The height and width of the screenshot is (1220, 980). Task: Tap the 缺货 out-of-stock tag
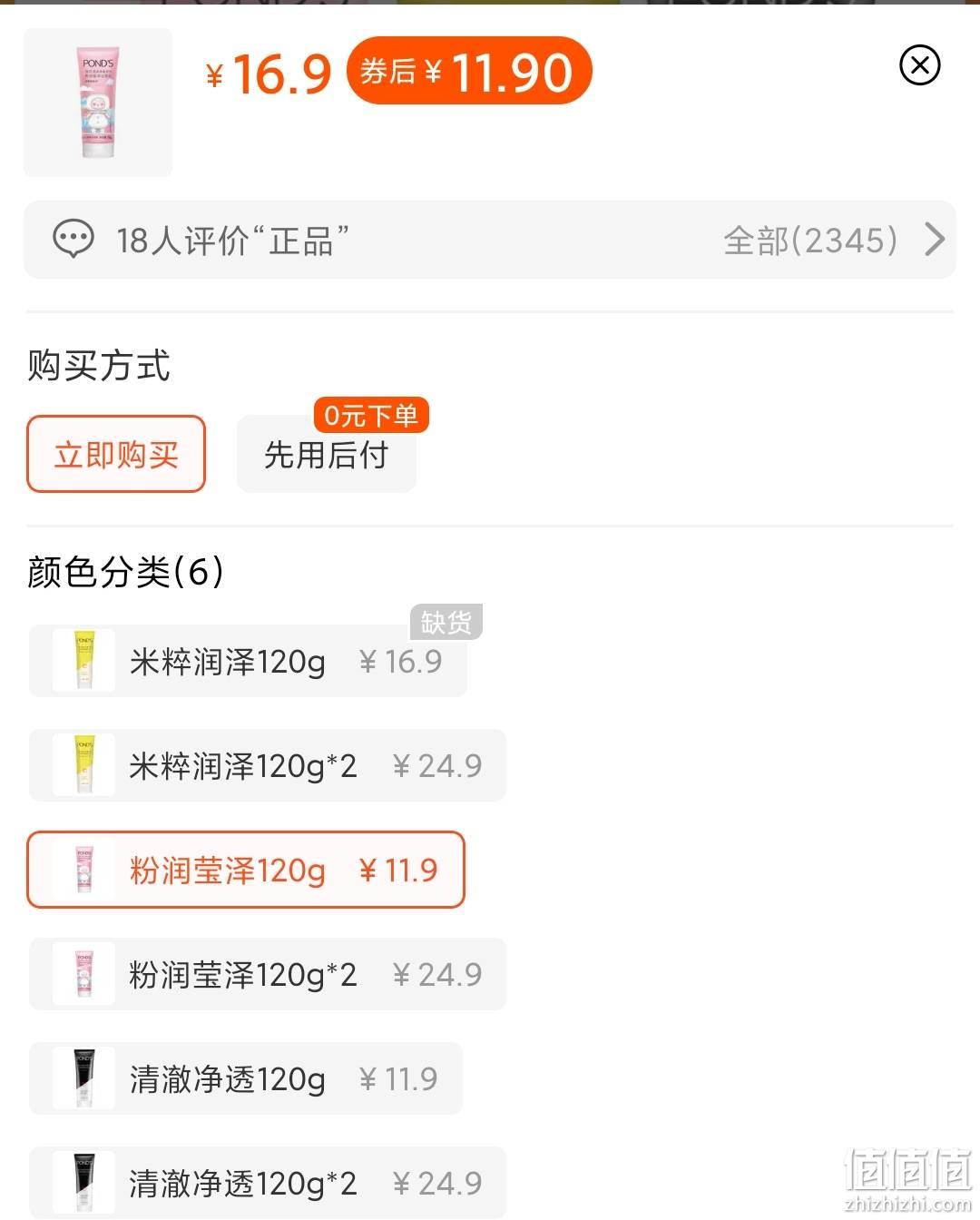point(446,622)
